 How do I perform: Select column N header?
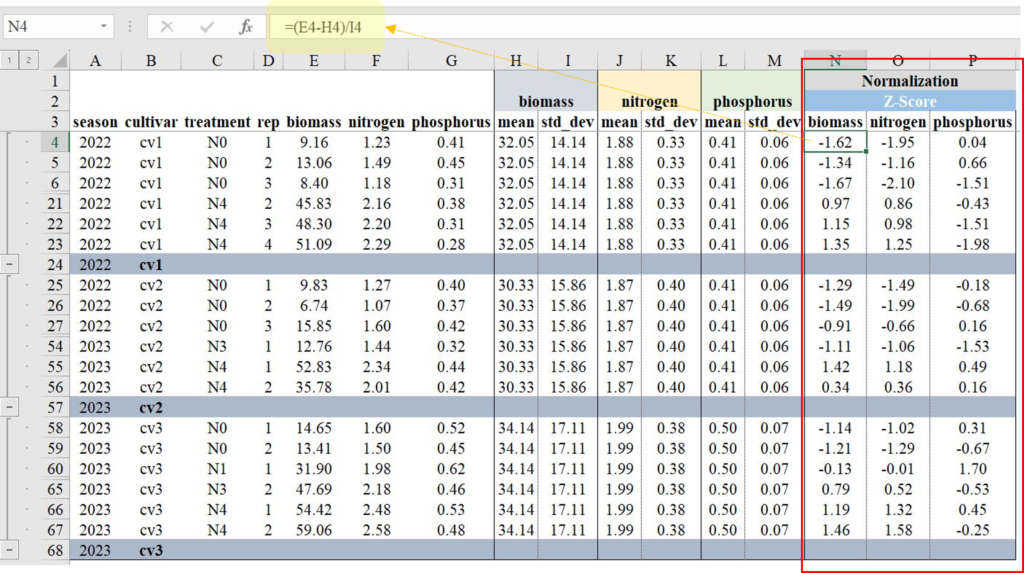[x=835, y=61]
